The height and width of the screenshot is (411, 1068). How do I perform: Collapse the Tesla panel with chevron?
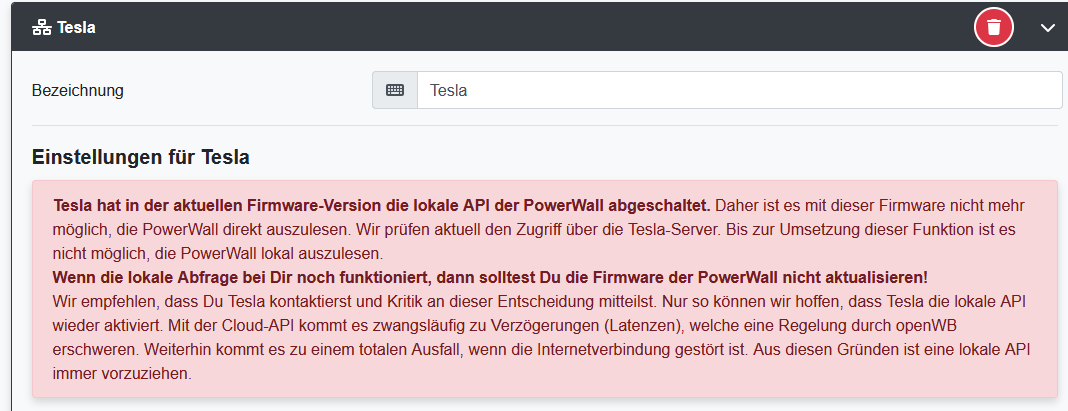1048,27
